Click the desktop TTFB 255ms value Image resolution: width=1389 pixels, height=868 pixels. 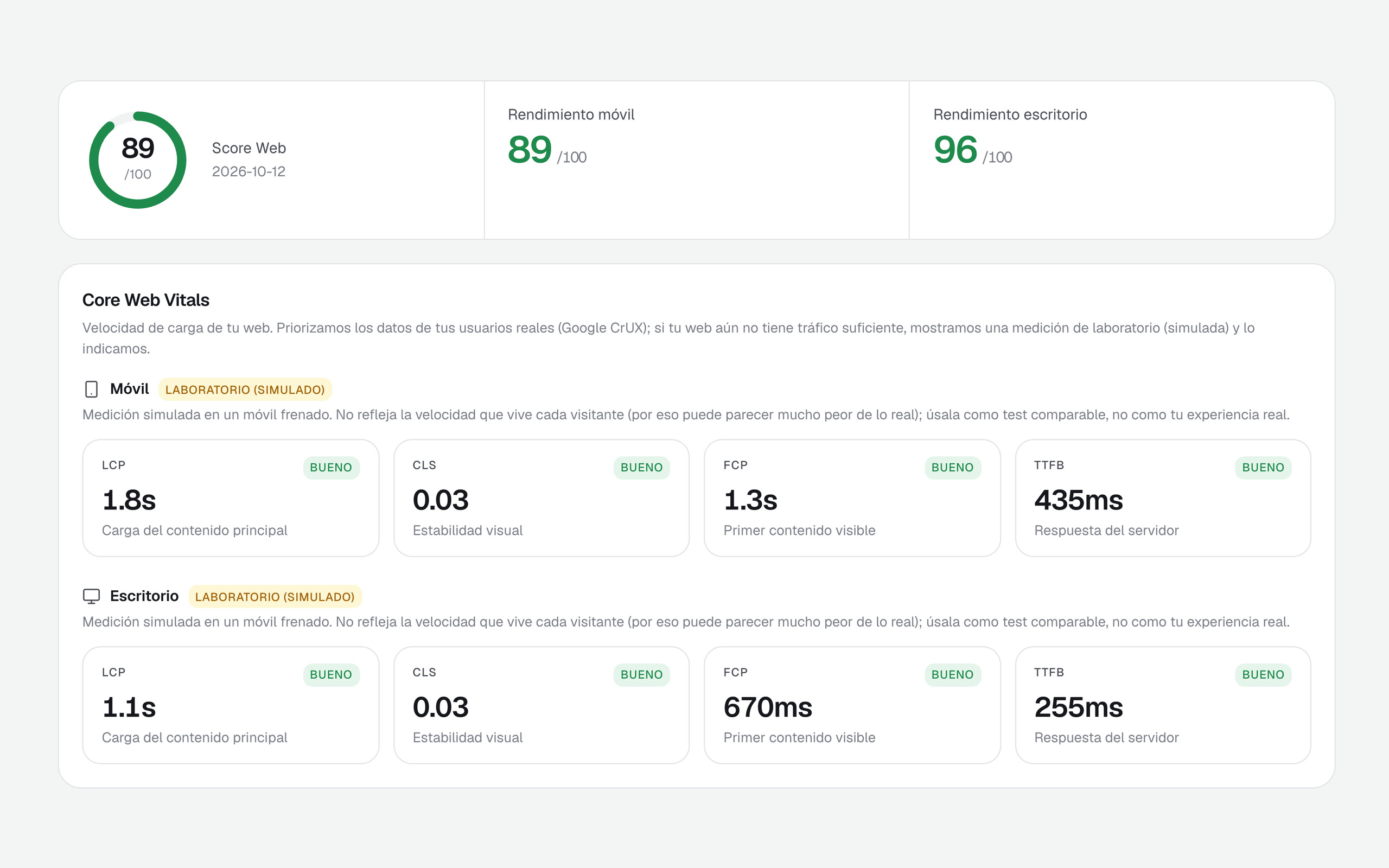(1079, 707)
